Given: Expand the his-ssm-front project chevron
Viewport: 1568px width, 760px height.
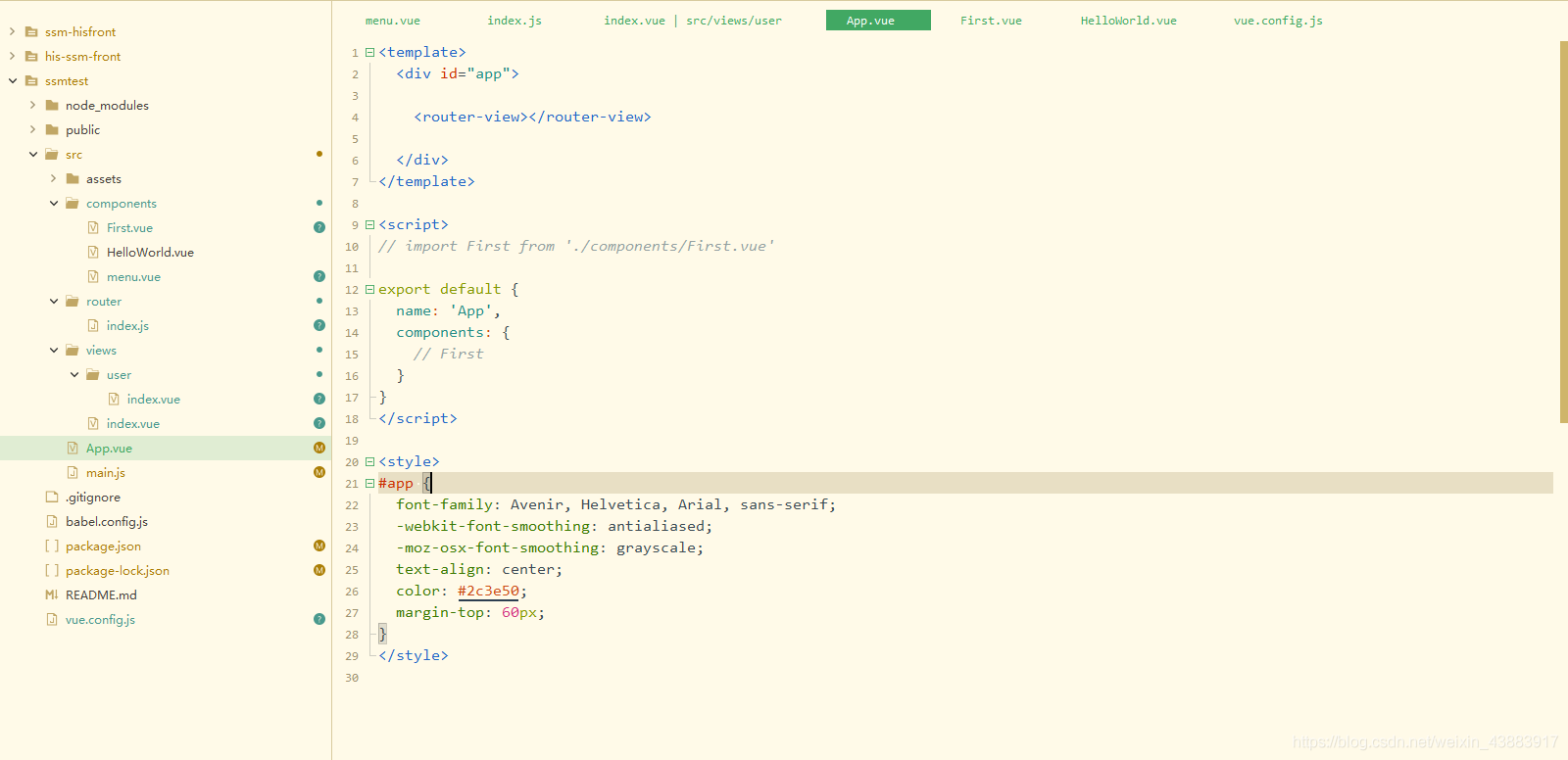Looking at the screenshot, I should point(12,57).
